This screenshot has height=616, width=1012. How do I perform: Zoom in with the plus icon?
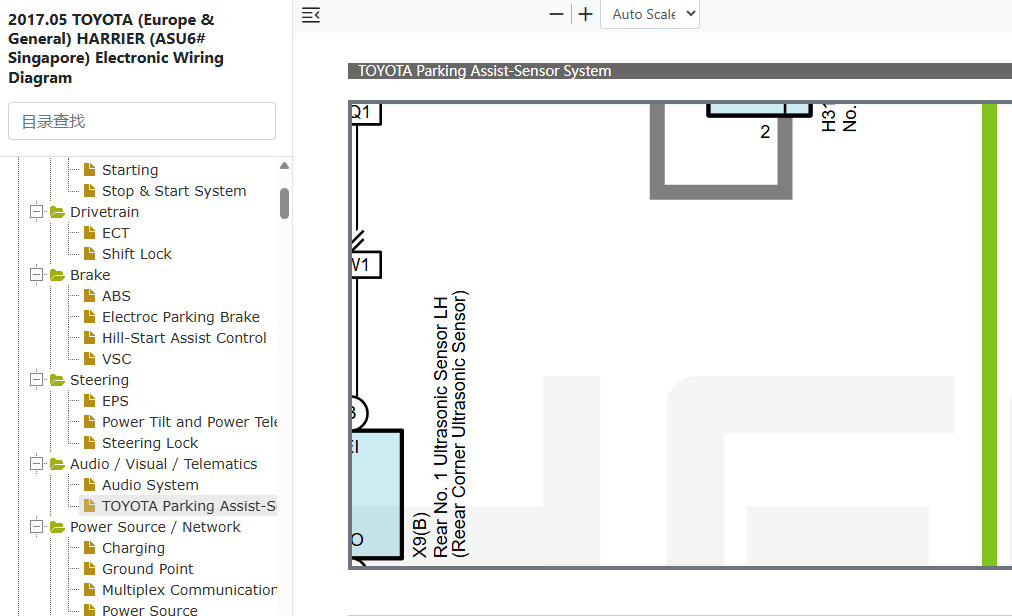(585, 14)
